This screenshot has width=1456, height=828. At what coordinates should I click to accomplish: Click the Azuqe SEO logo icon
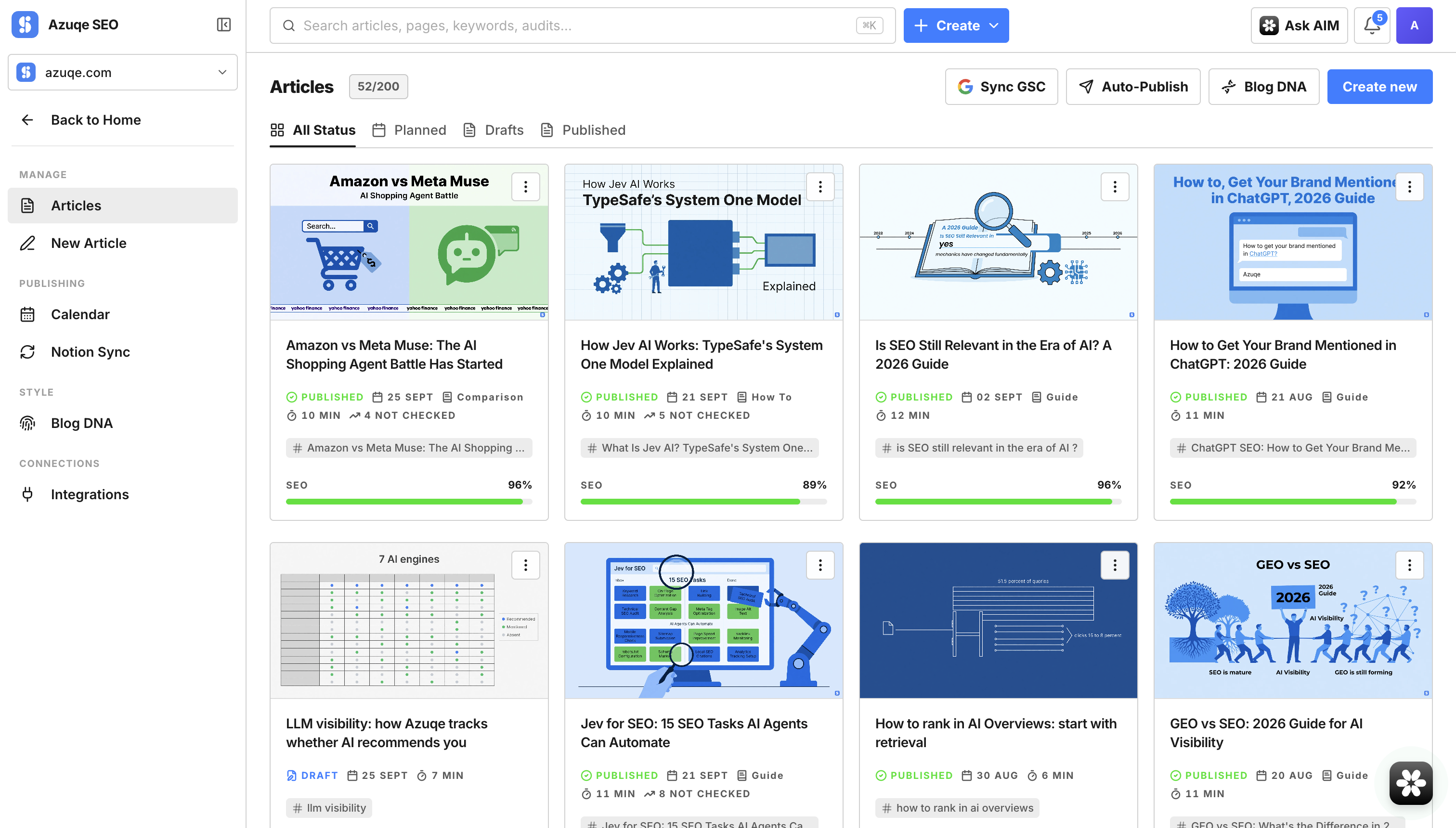(25, 25)
